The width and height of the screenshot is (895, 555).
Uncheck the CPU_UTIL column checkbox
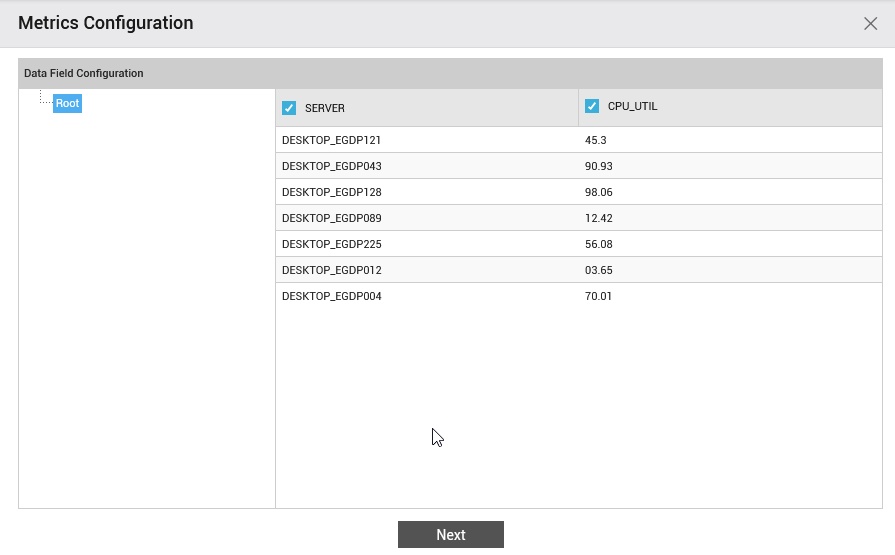tap(592, 106)
